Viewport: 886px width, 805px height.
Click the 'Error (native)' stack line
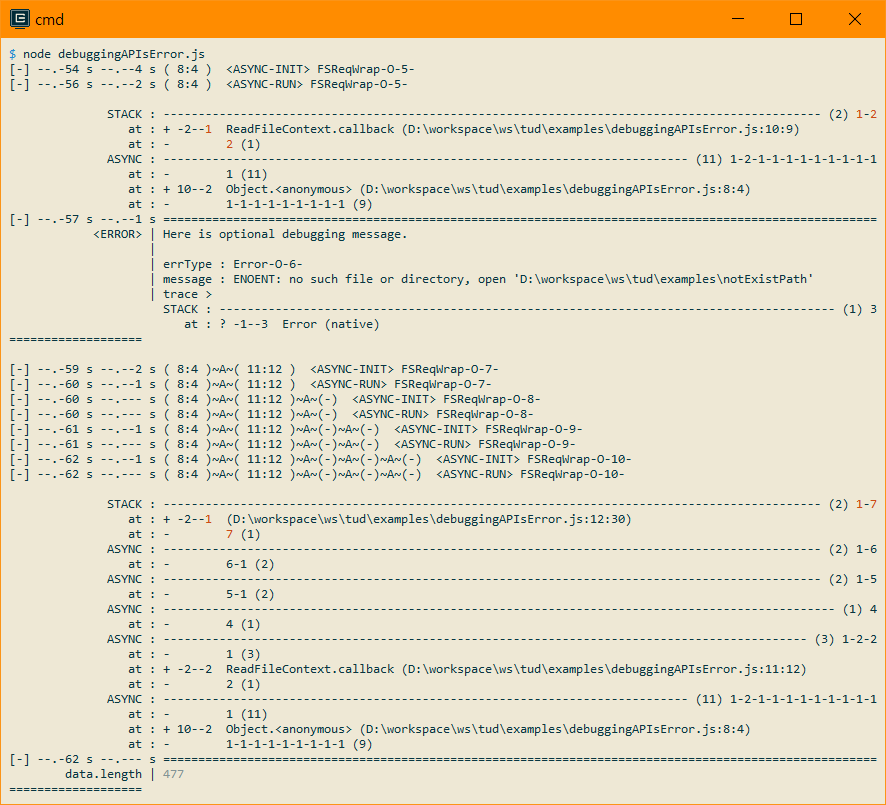(281, 324)
